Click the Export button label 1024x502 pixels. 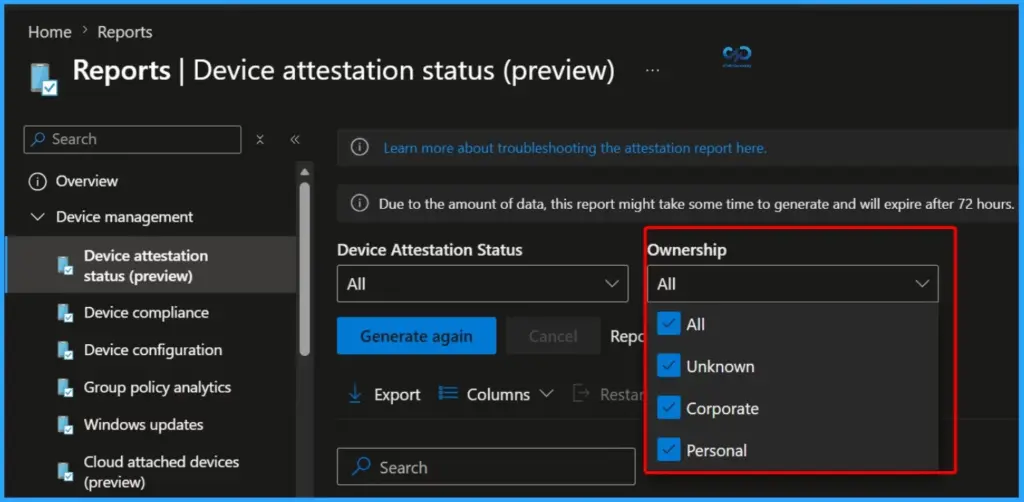[397, 394]
